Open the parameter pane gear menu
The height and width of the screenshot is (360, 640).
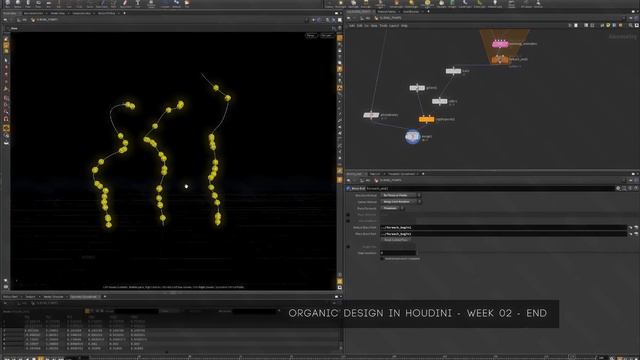618,188
